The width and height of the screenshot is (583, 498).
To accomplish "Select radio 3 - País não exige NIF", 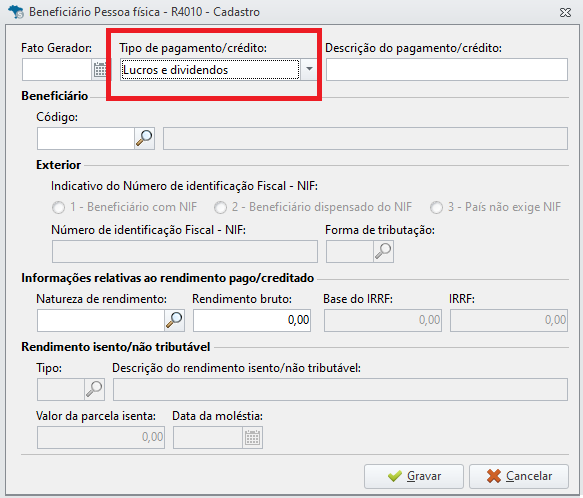I will tap(437, 207).
